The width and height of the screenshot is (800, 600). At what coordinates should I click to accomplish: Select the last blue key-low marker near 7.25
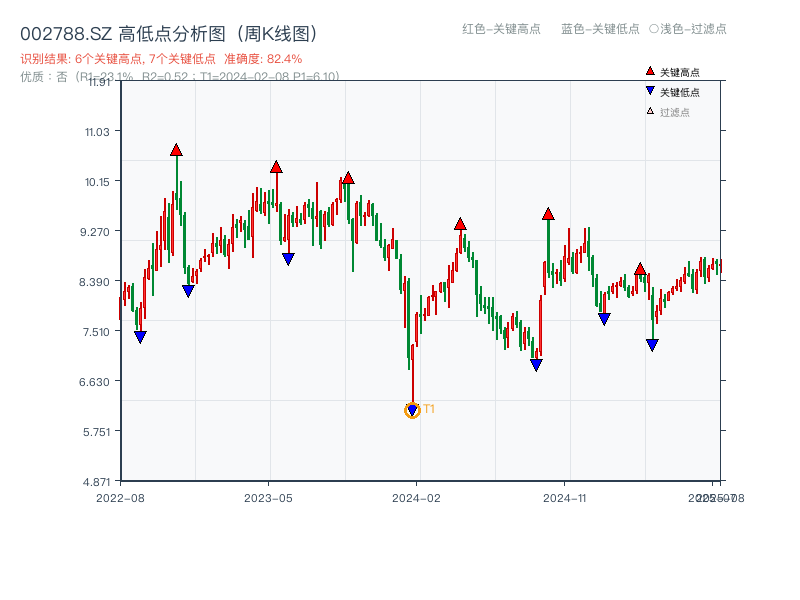pyautogui.click(x=652, y=345)
